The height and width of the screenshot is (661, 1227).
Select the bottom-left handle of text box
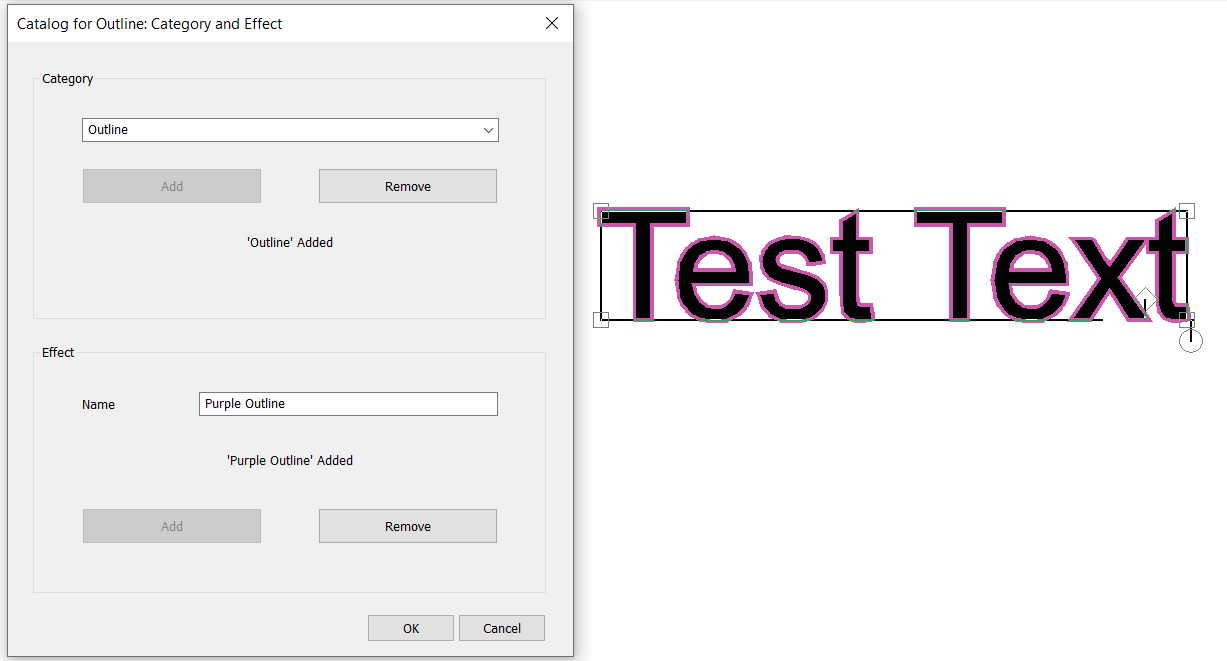601,320
